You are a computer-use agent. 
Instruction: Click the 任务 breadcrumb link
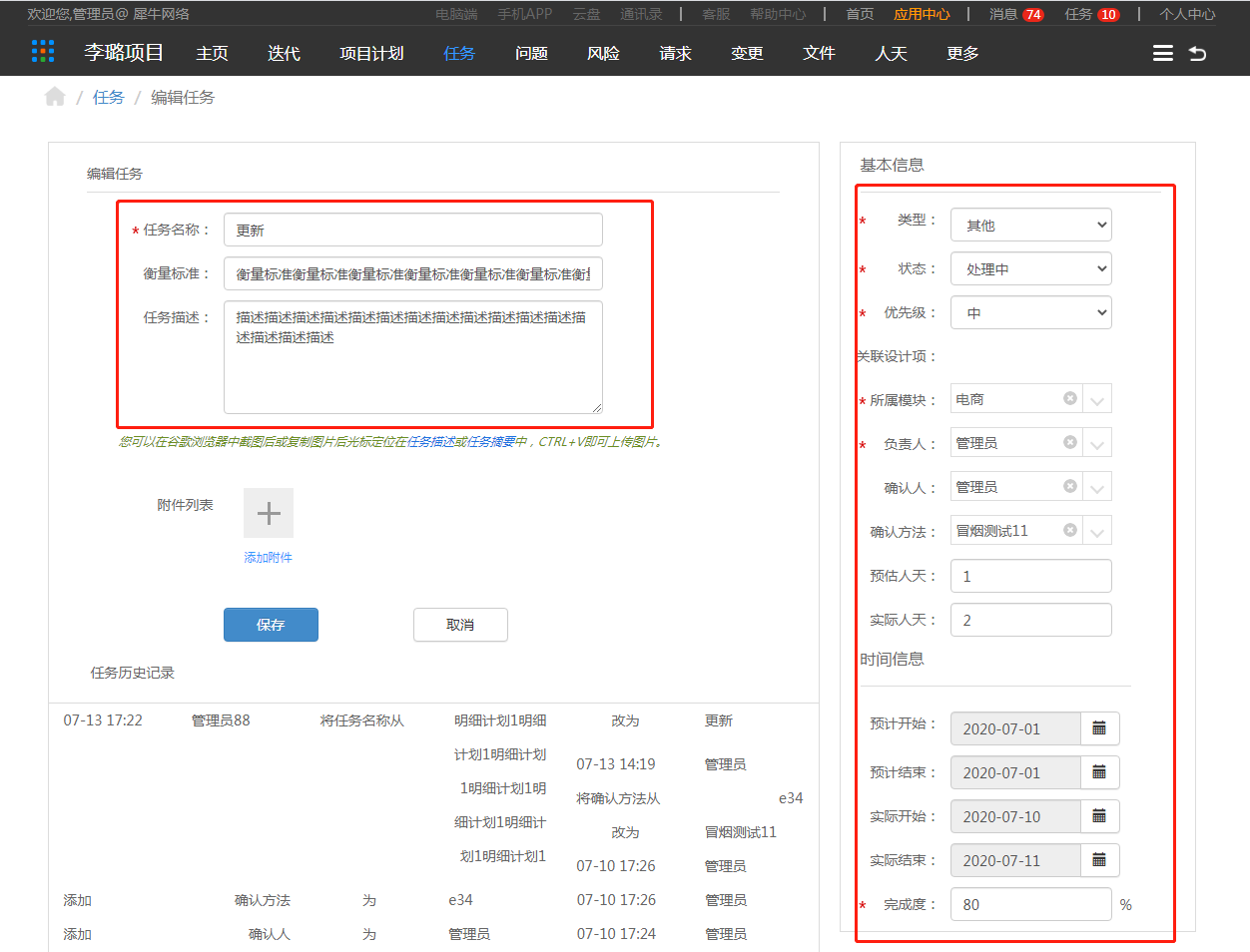pyautogui.click(x=109, y=97)
